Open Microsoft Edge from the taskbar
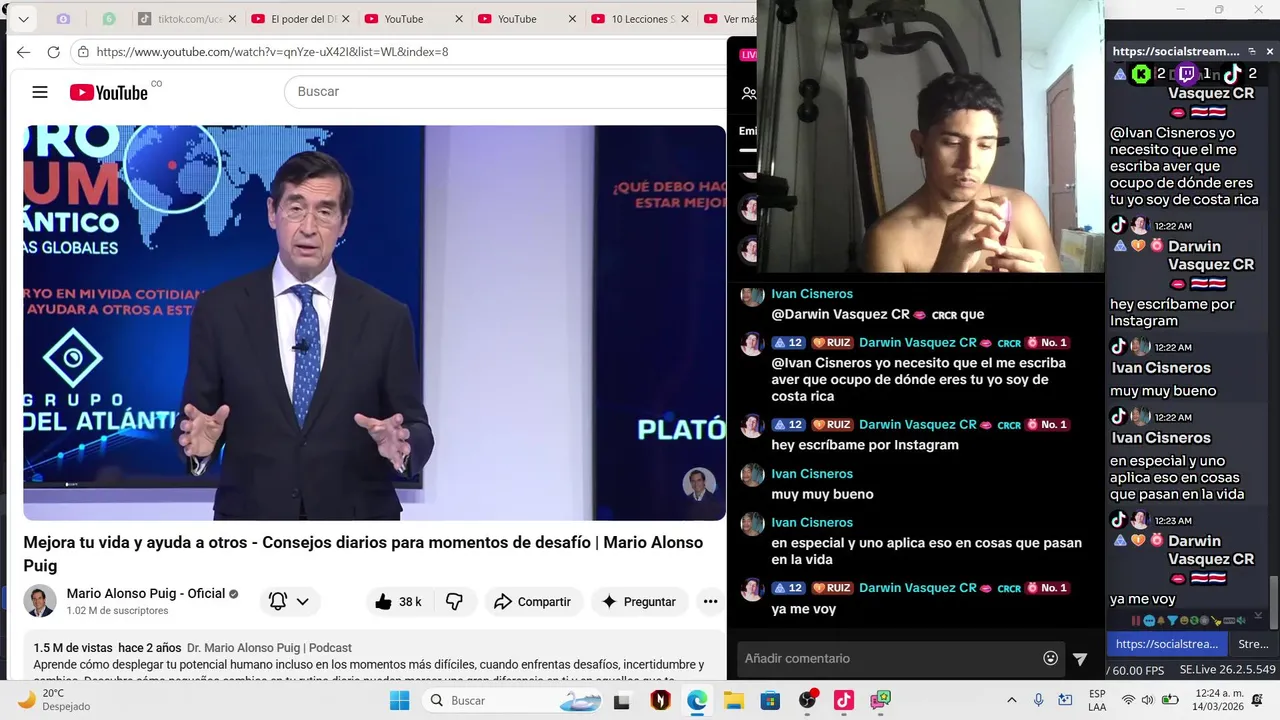 tap(697, 700)
